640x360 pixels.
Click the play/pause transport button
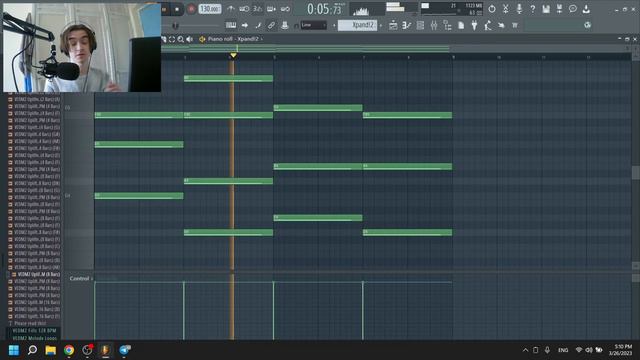(x=164, y=9)
